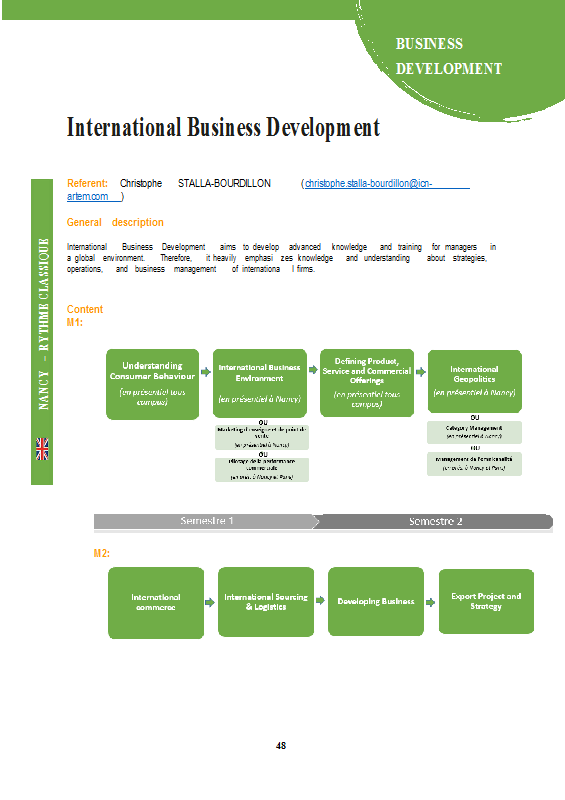
Task: Click the Developing Business box
Action: [x=376, y=601]
